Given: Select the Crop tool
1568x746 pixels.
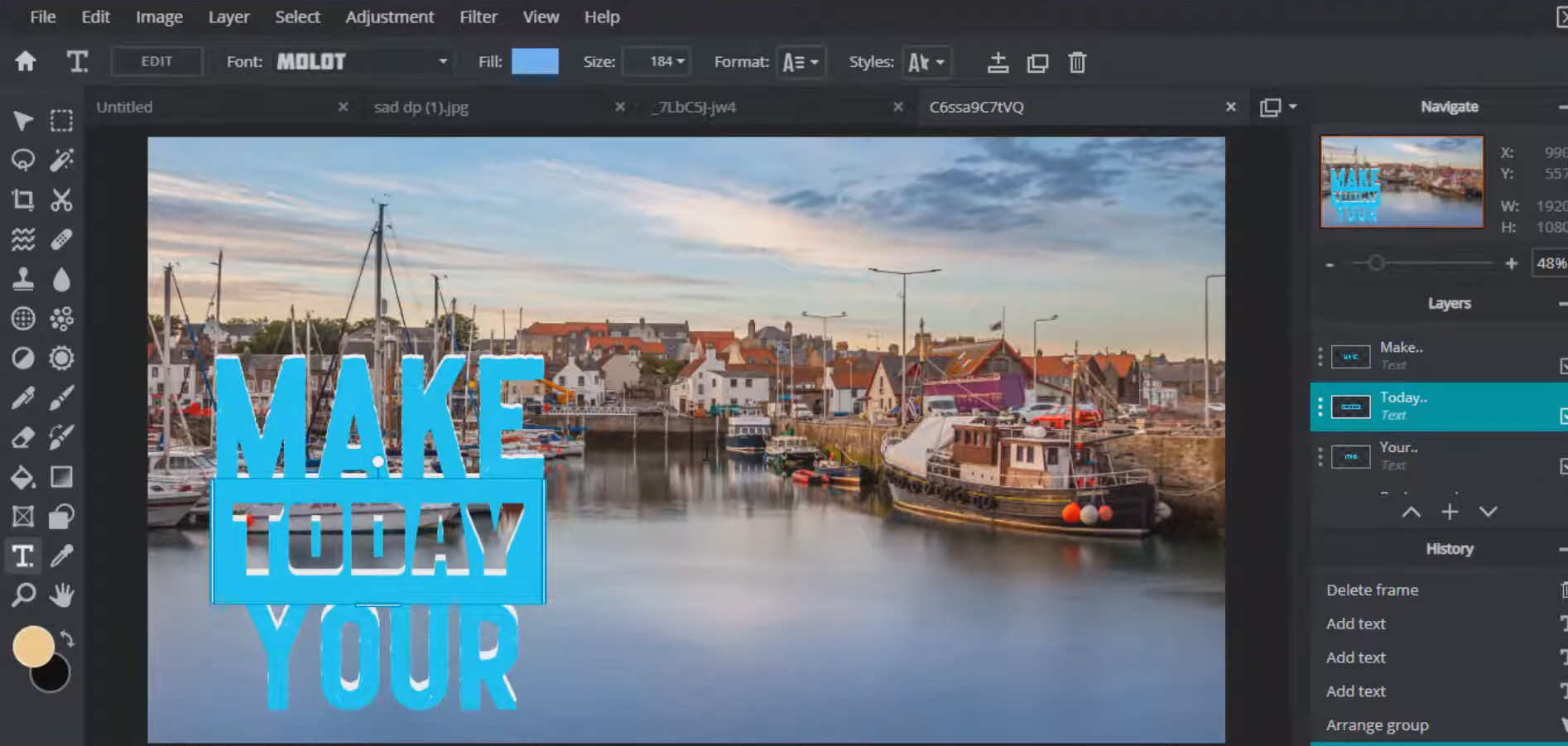Looking at the screenshot, I should click(23, 200).
